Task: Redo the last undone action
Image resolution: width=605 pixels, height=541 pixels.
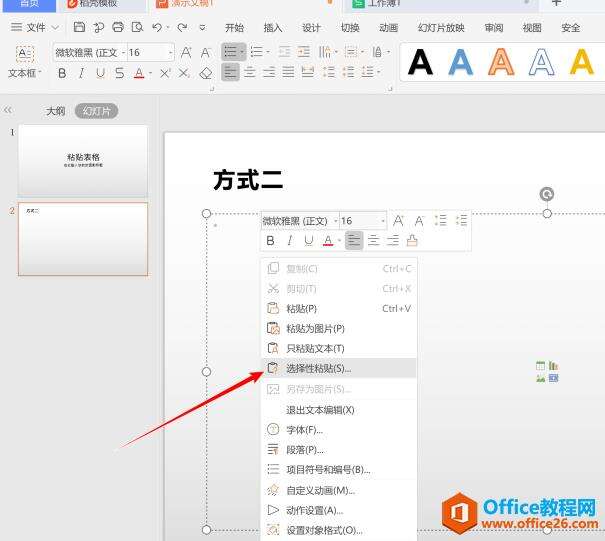Action: [x=182, y=27]
